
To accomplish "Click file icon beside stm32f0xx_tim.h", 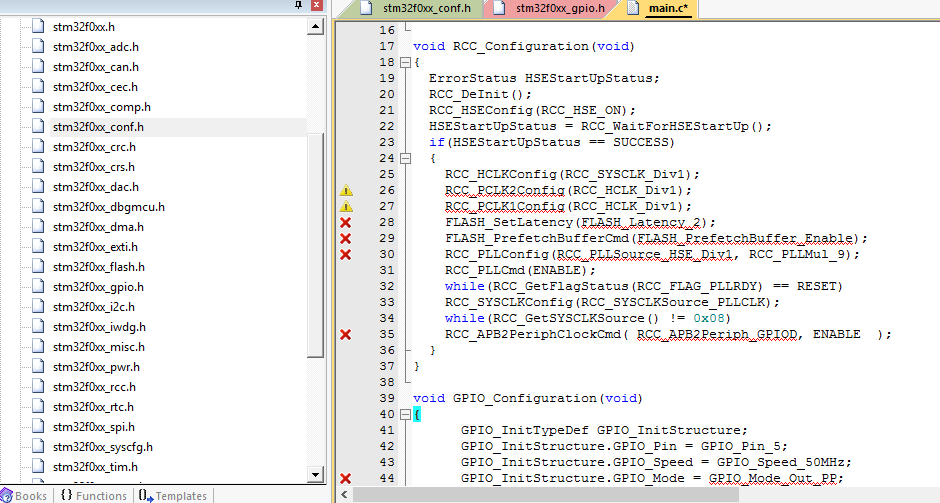I will 38,466.
